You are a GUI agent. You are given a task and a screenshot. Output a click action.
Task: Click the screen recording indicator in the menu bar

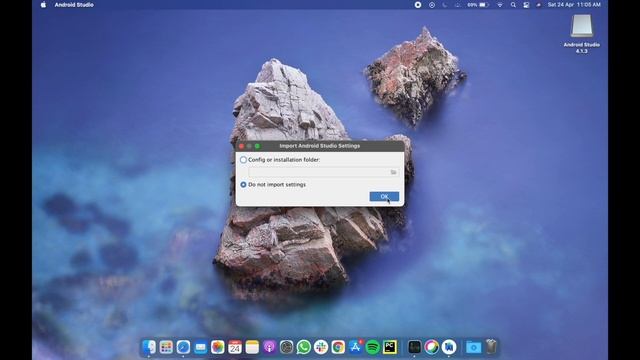[418, 5]
